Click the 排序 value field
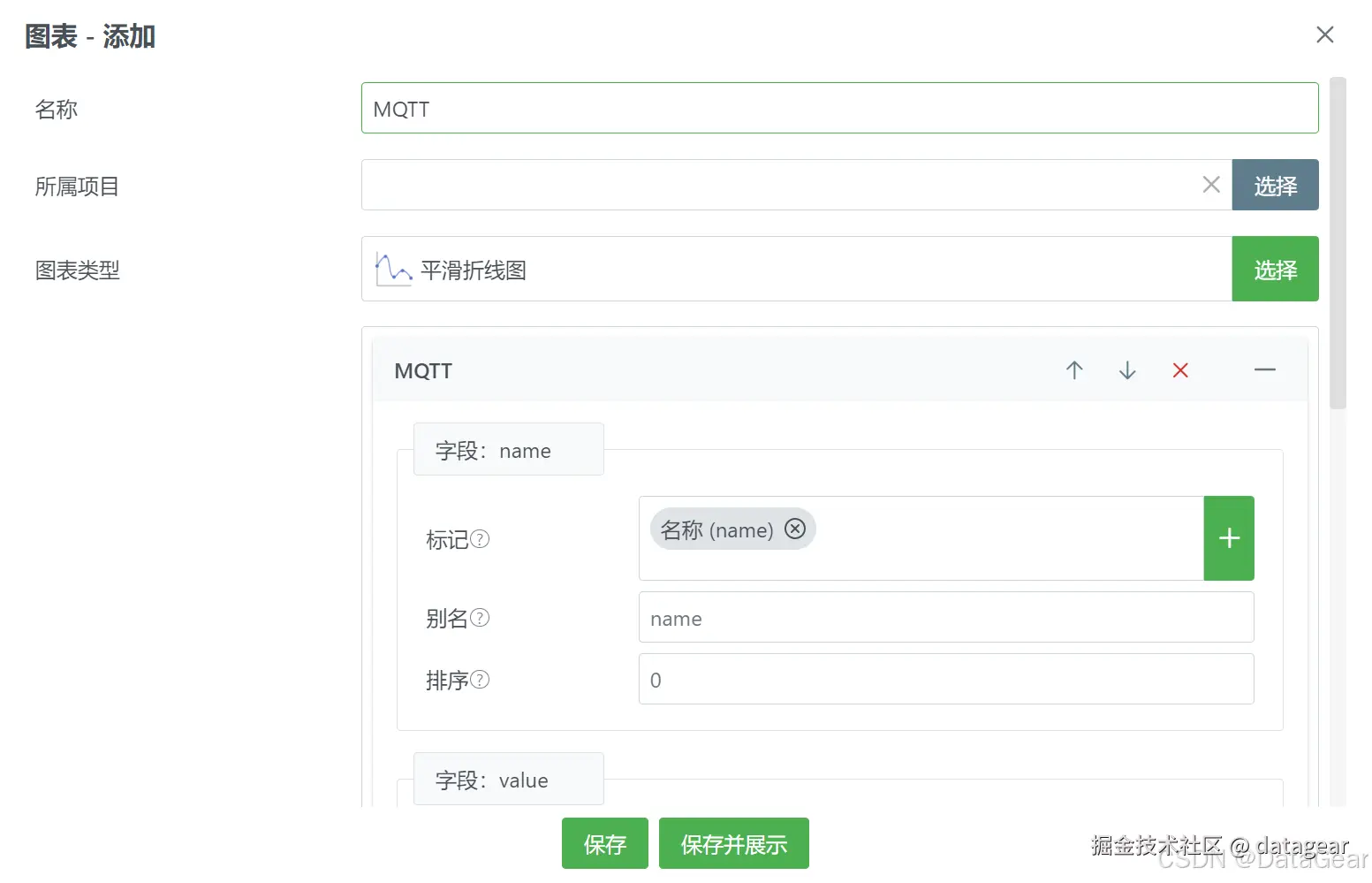1372x883 pixels. [x=945, y=679]
